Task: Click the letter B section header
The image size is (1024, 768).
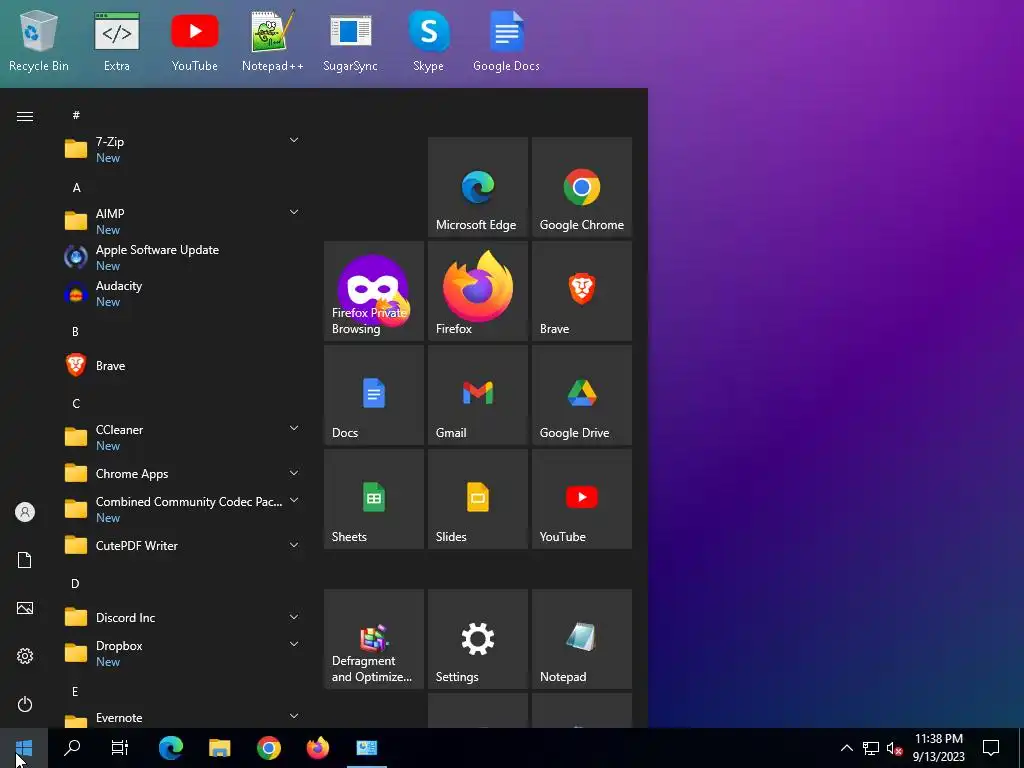Action: click(x=76, y=331)
